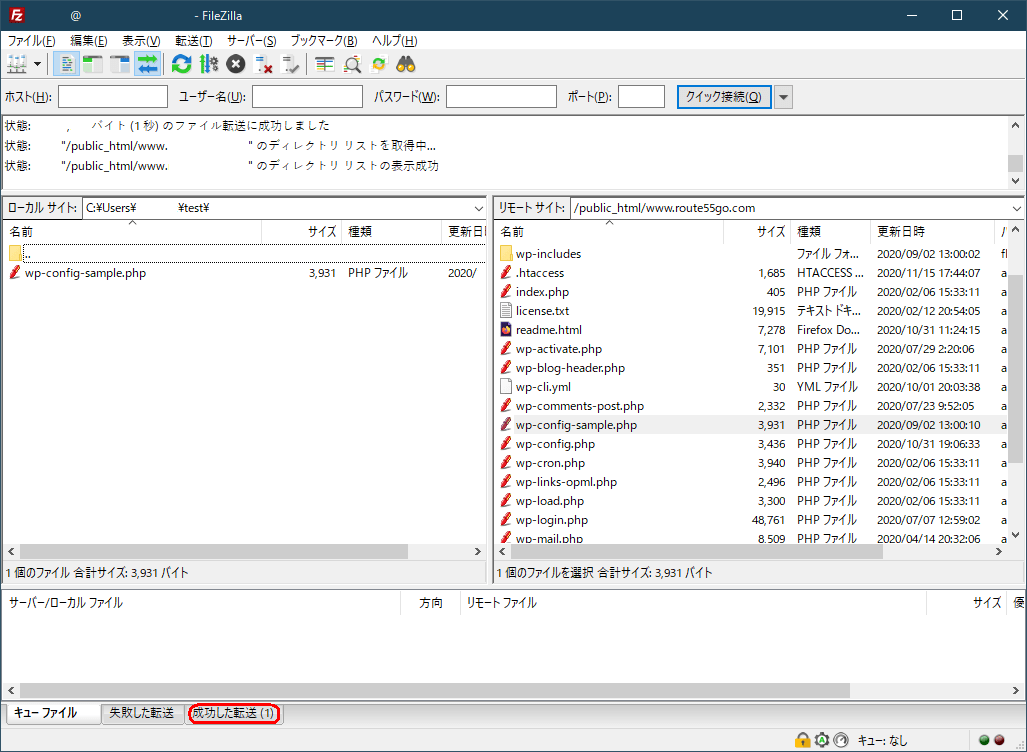The image size is (1027, 752).
Task: Open the ヘルプ(H) menu
Action: (394, 41)
